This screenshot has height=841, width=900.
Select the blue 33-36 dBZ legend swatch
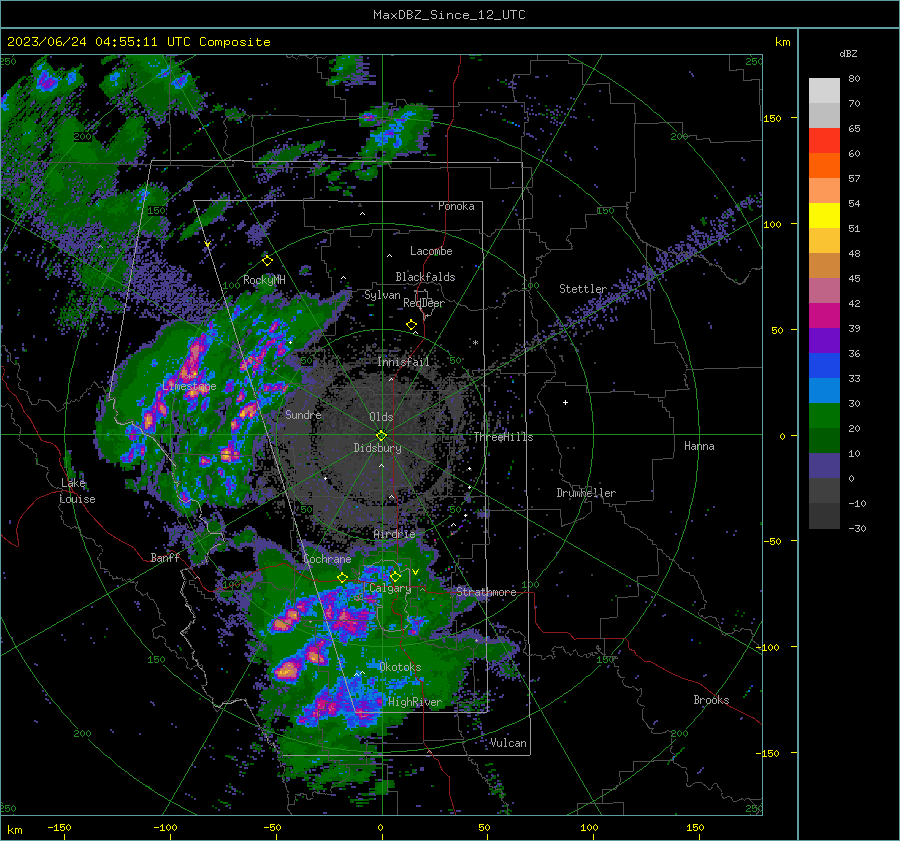[x=824, y=366]
